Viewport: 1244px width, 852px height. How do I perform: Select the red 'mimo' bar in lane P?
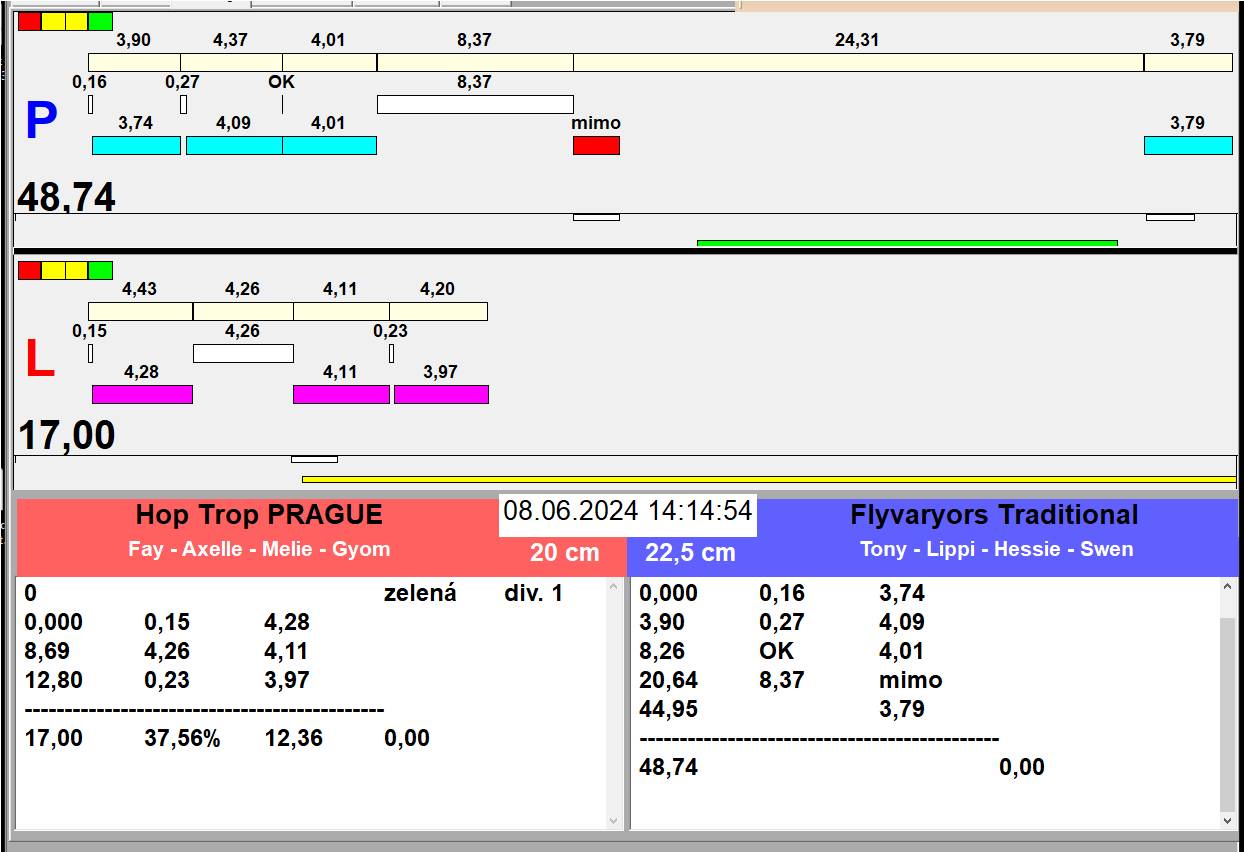tap(596, 145)
